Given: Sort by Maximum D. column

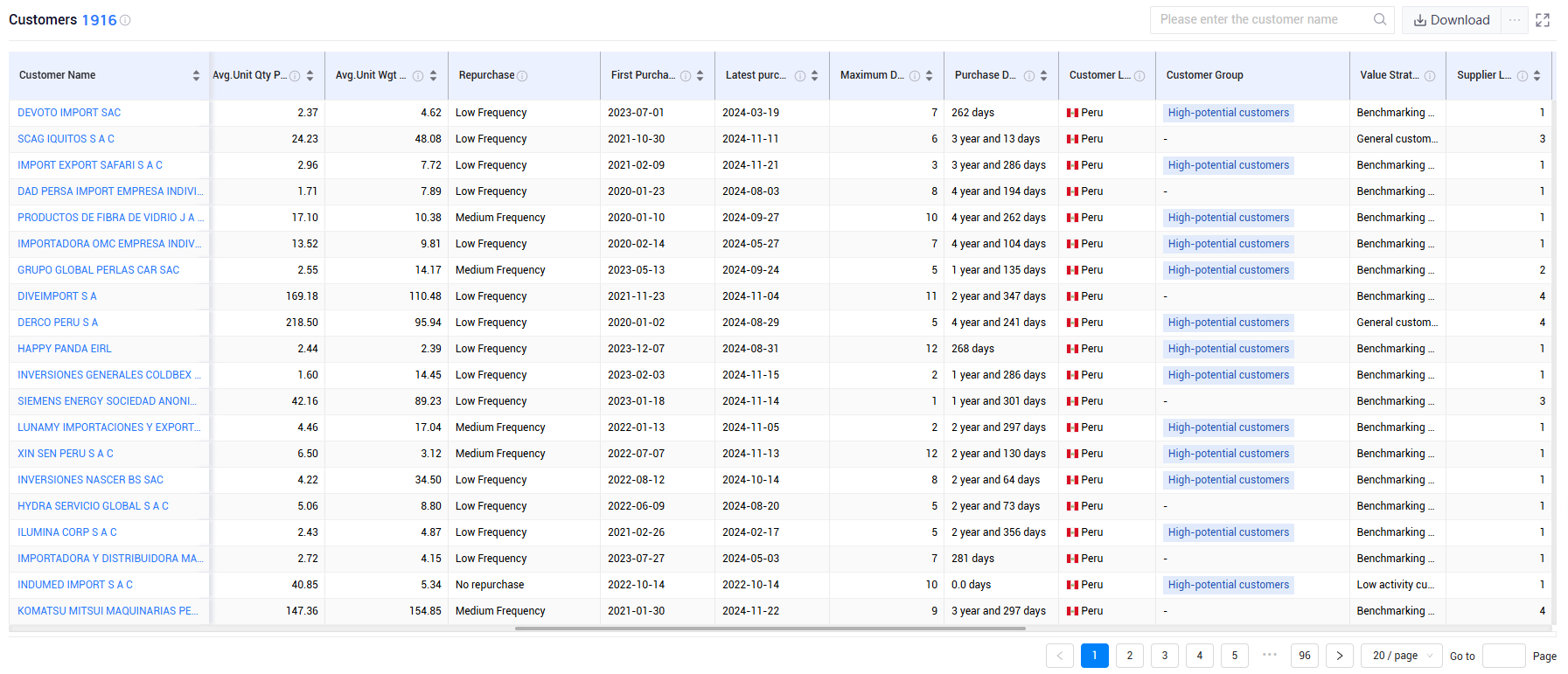Looking at the screenshot, I should (929, 76).
